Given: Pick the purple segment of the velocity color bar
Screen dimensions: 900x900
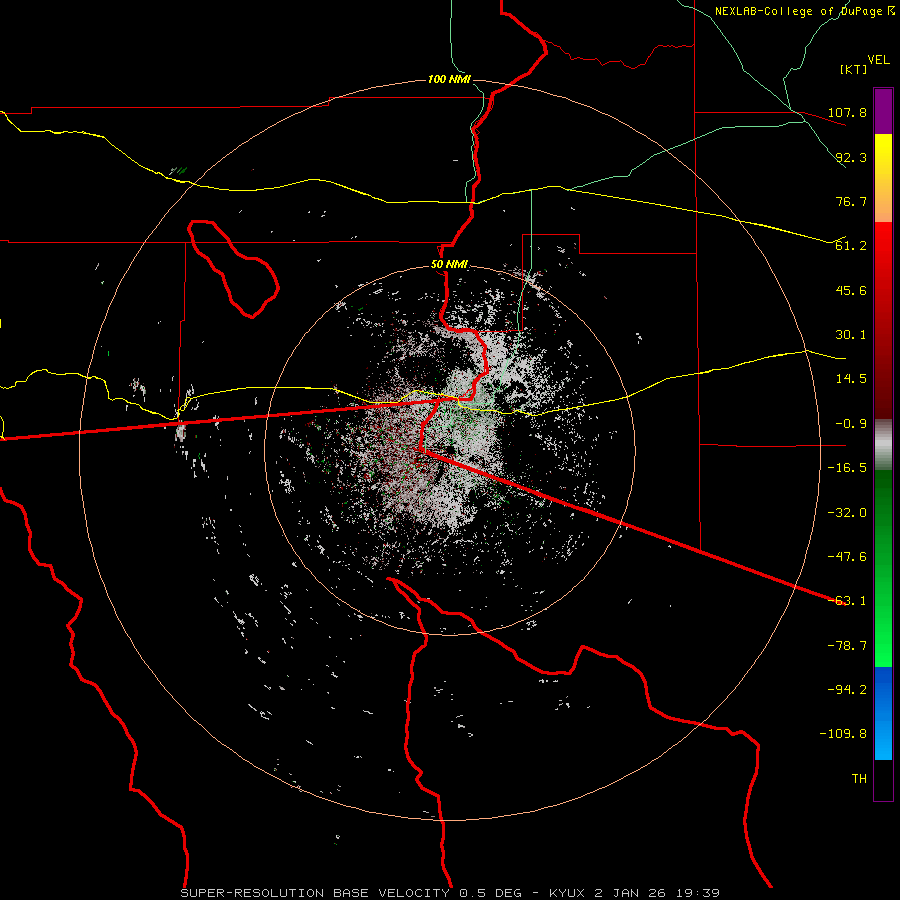Looking at the screenshot, I should click(x=883, y=112).
